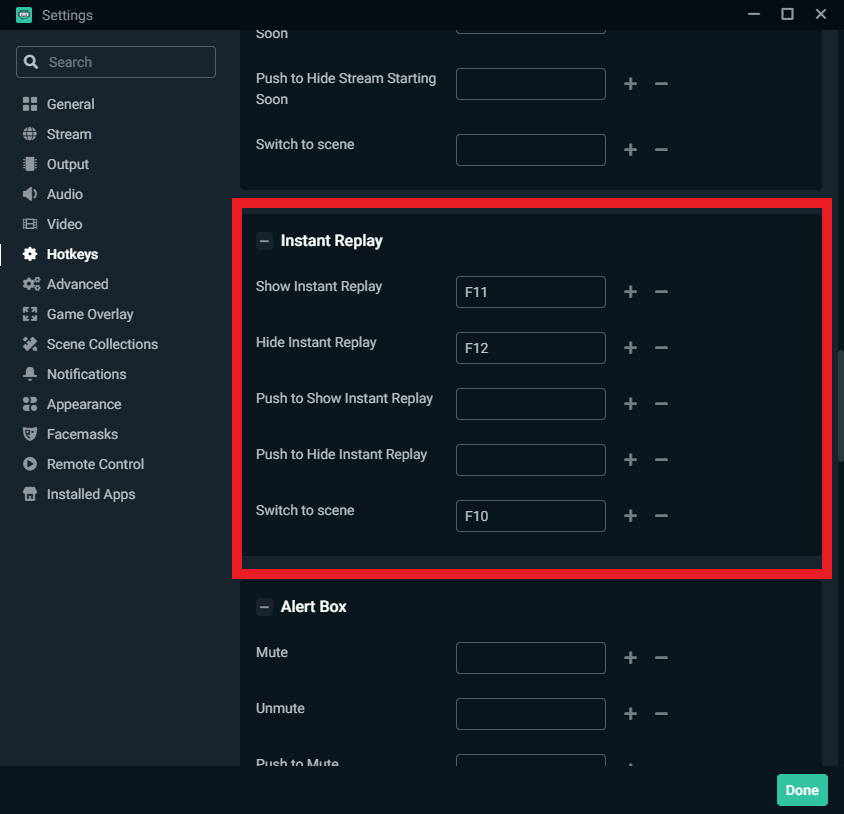Go to Game Overlay settings

click(x=89, y=314)
